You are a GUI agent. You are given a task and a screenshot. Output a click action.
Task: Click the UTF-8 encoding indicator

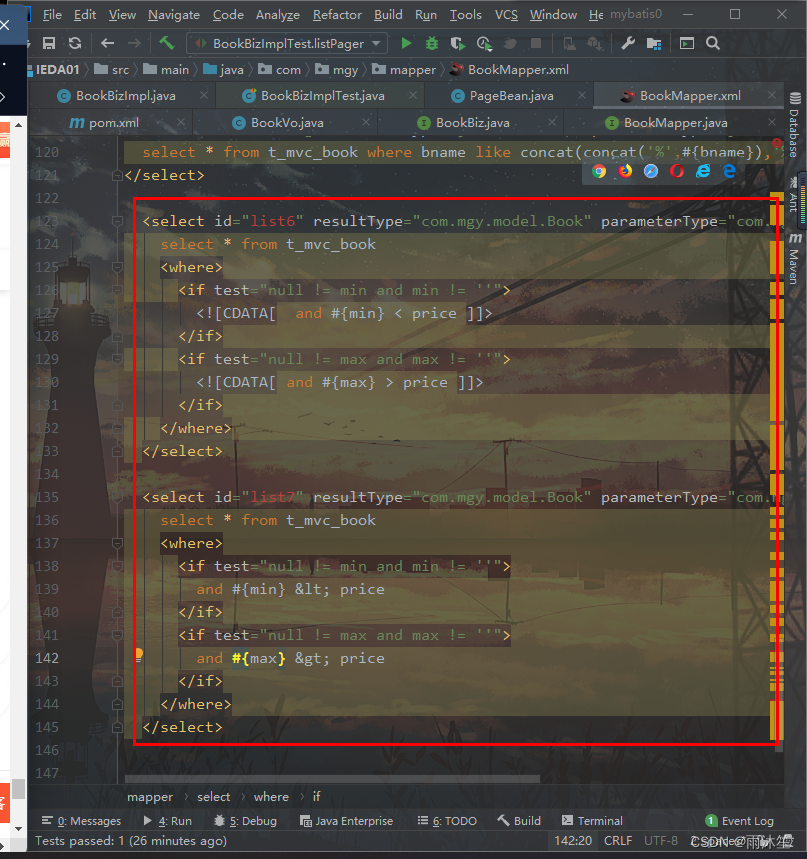tap(661, 840)
